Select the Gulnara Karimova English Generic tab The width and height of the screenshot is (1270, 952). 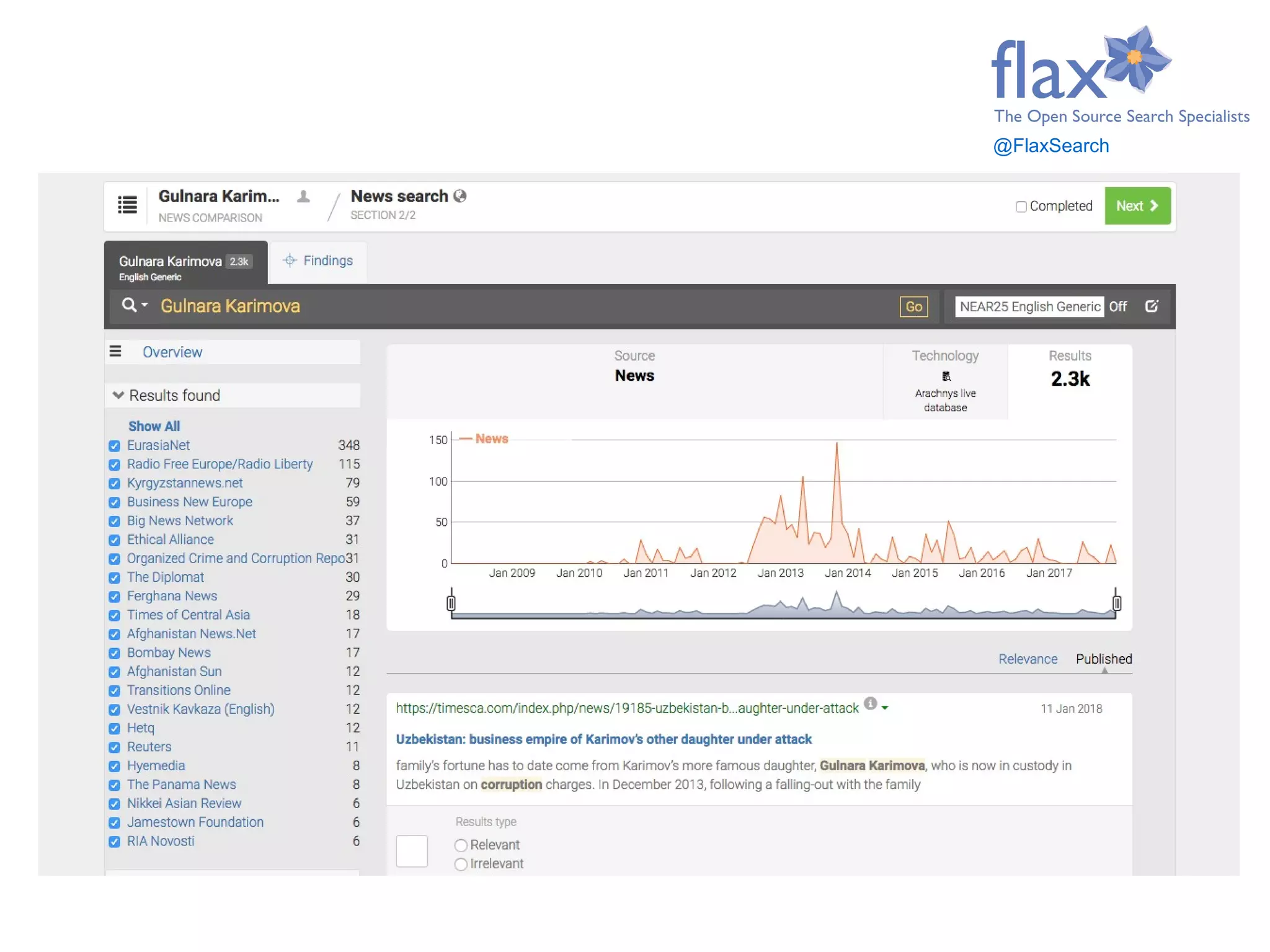[185, 264]
